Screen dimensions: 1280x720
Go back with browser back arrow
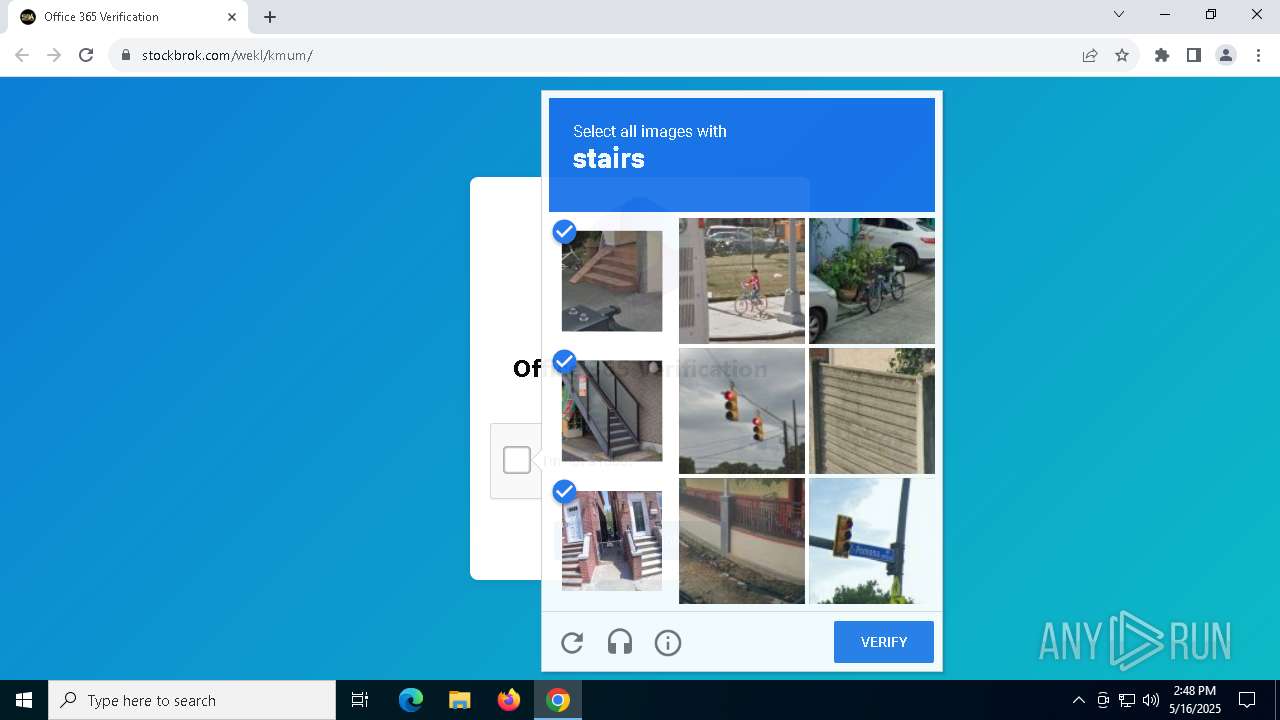coord(22,55)
